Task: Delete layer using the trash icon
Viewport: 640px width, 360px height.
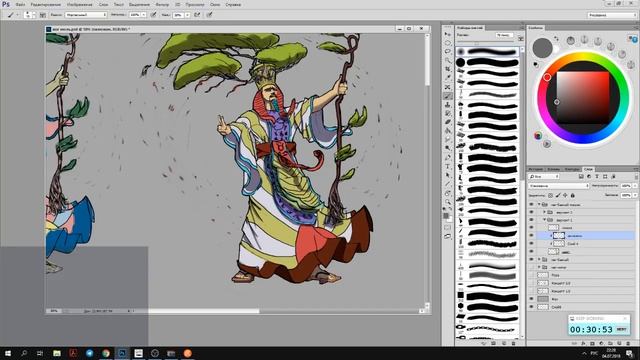Action: point(629,344)
